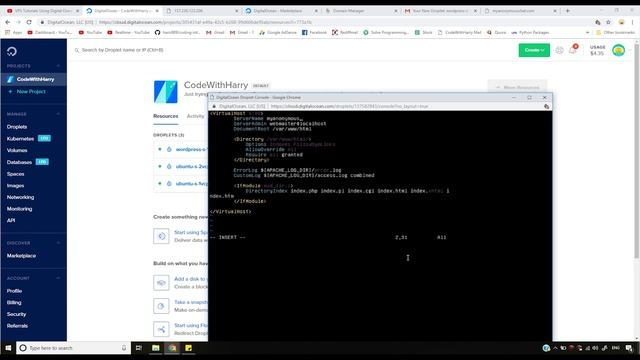640x360 pixels.
Task: Open Marketplace under Discover
Action: click(x=21, y=256)
